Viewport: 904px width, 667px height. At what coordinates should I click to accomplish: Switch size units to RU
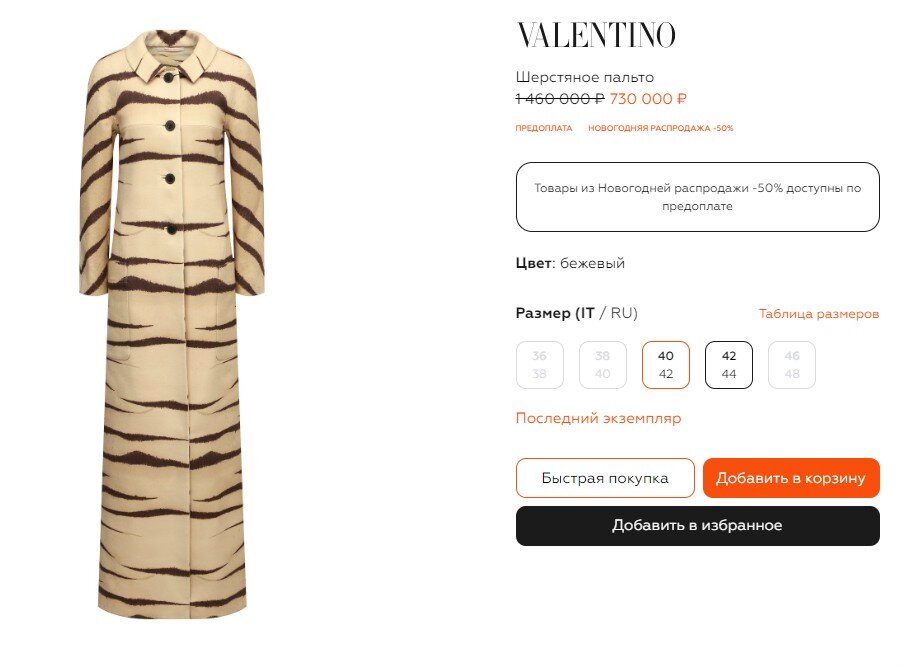[622, 313]
